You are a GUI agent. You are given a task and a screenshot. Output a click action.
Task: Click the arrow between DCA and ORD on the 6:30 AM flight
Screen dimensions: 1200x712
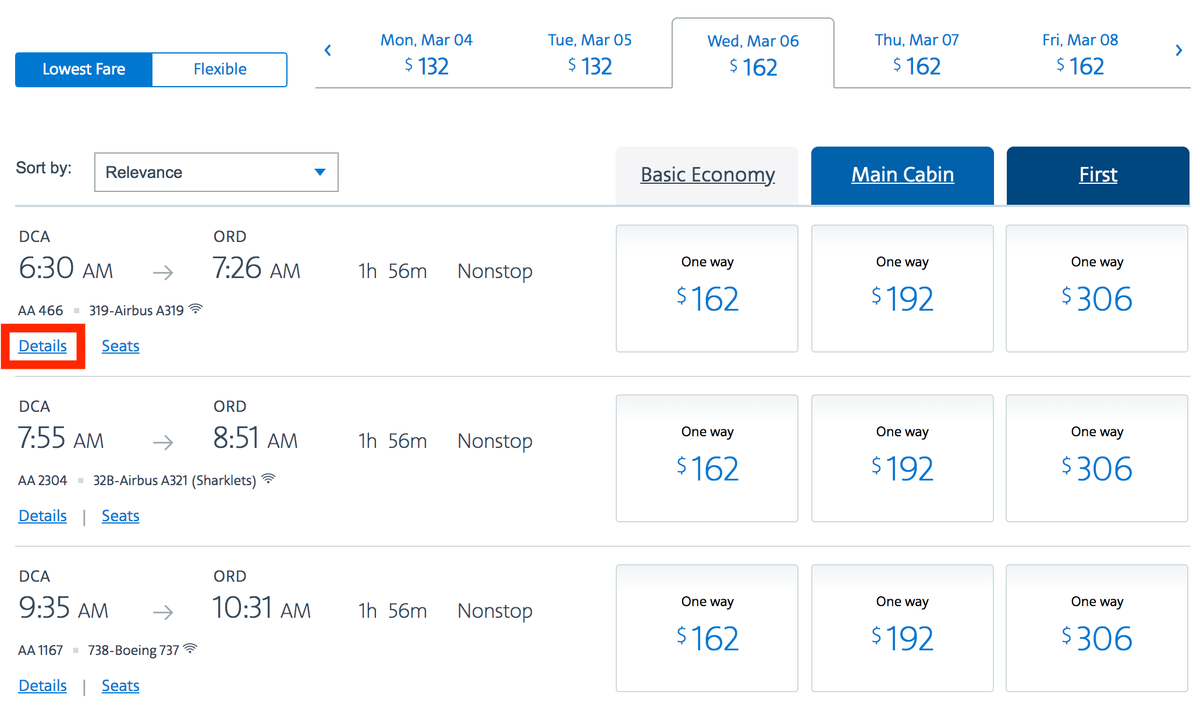tap(162, 271)
